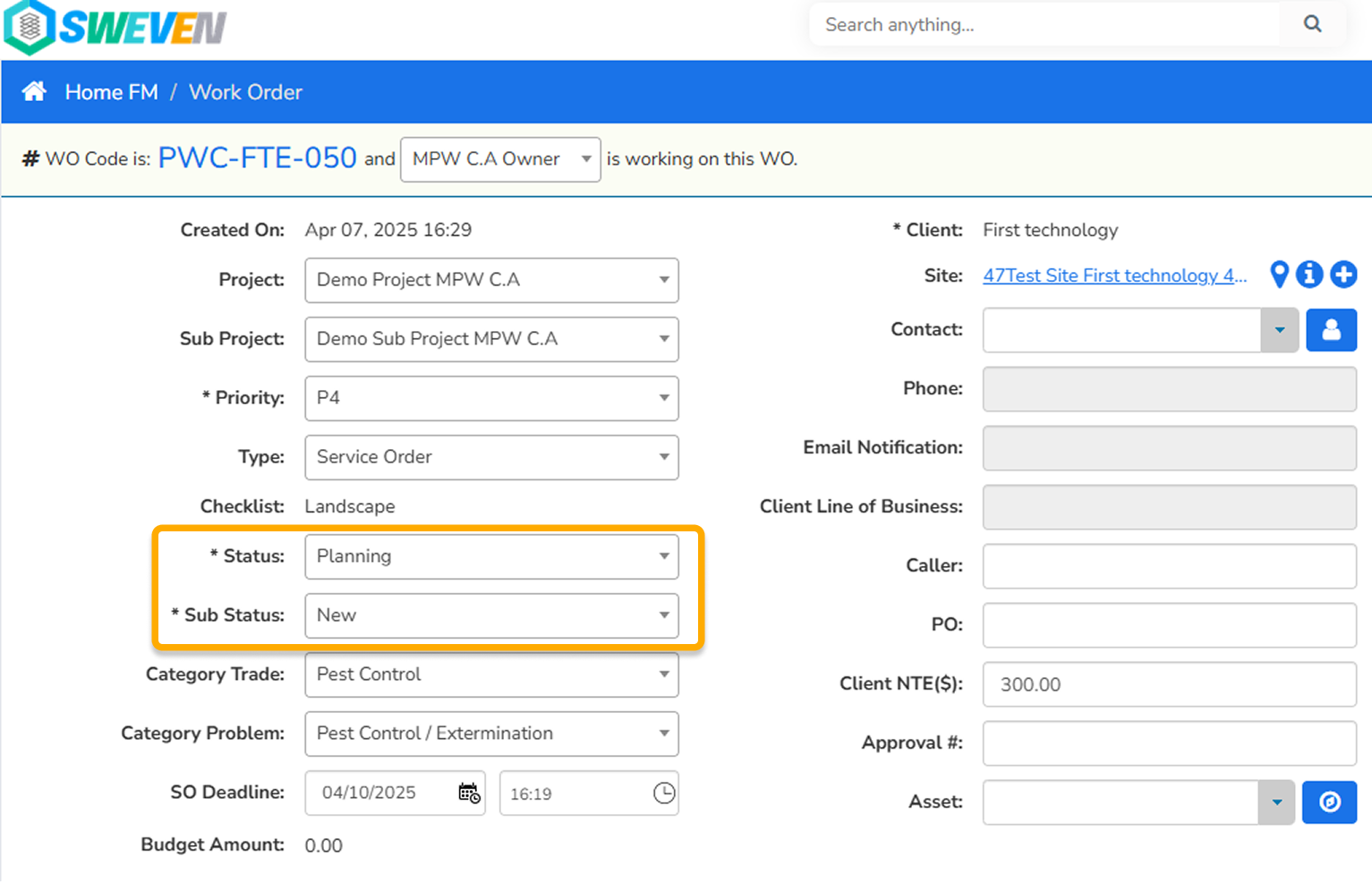Screen dimensions: 1372x882
Task: Click the Client Line of Business field
Action: [x=1169, y=507]
